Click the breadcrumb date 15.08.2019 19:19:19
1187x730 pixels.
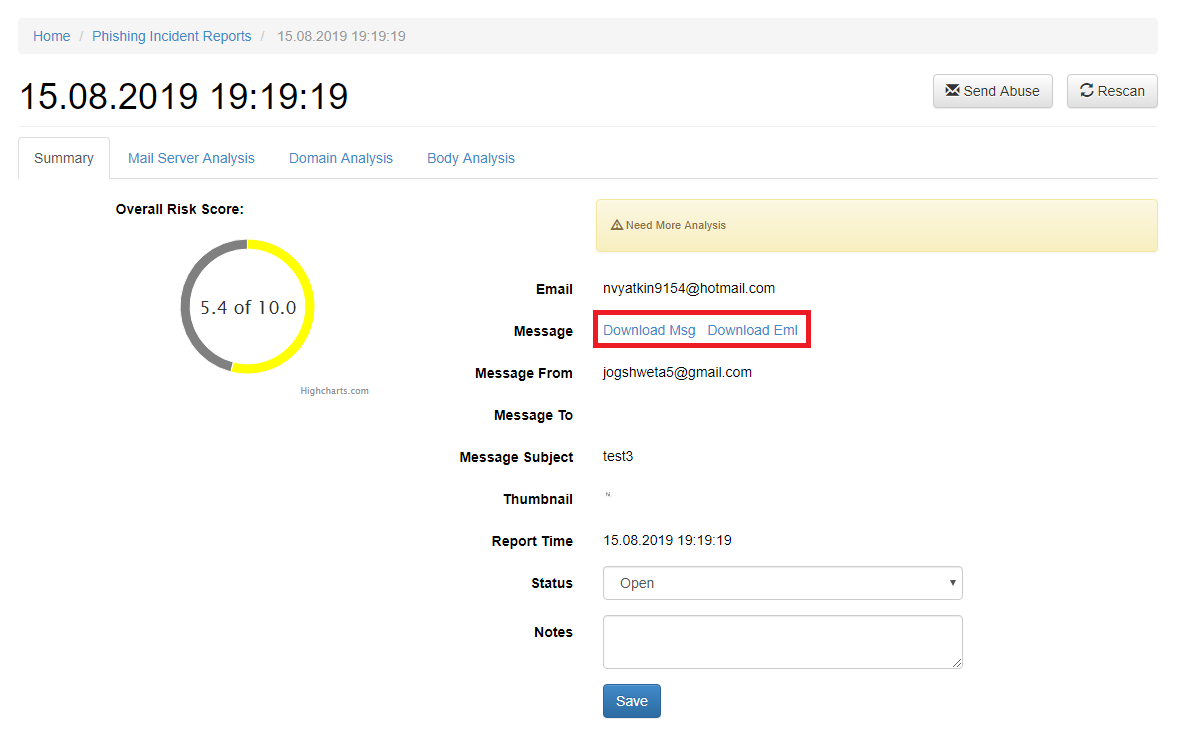point(341,36)
